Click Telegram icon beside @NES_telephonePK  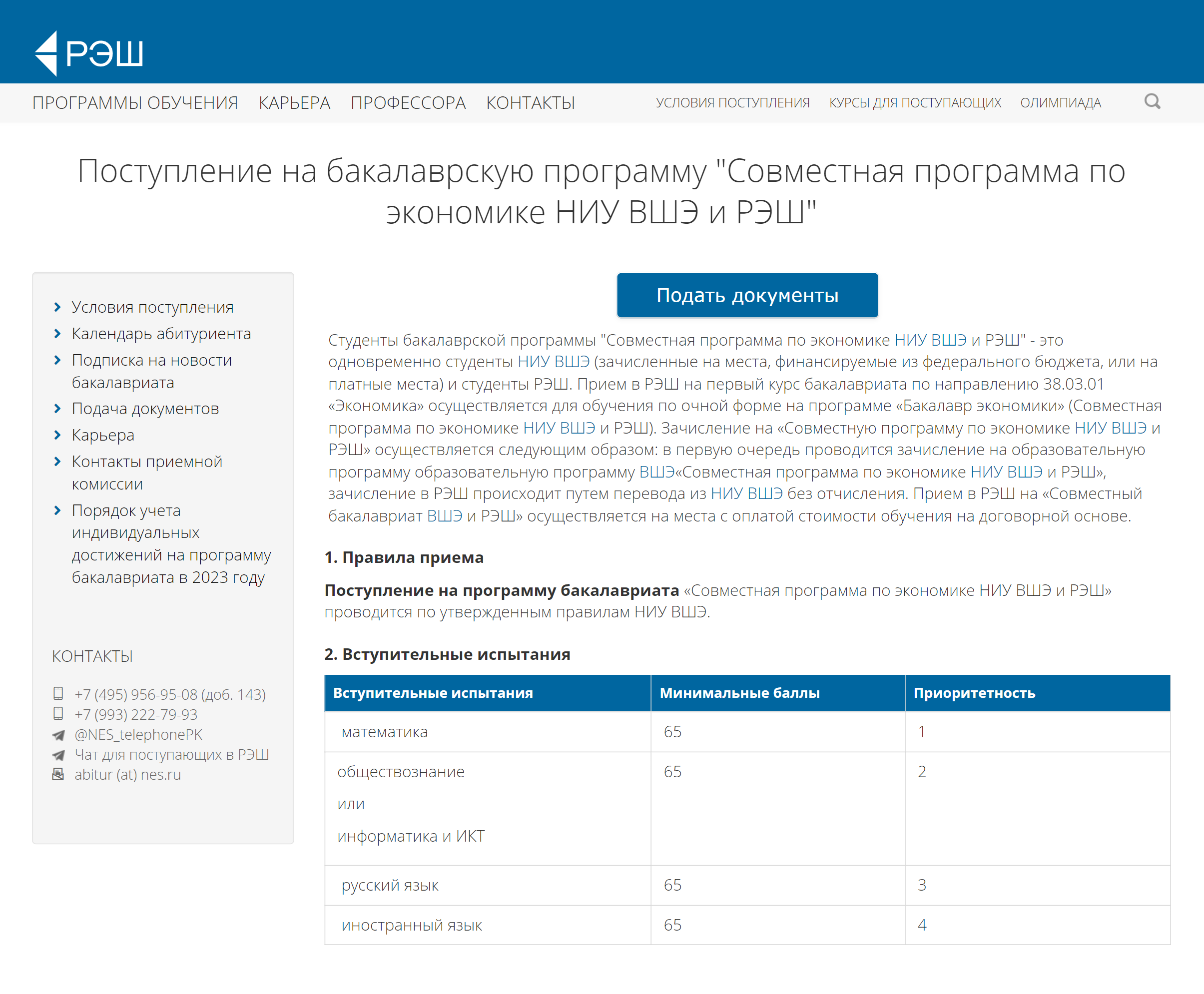point(58,735)
